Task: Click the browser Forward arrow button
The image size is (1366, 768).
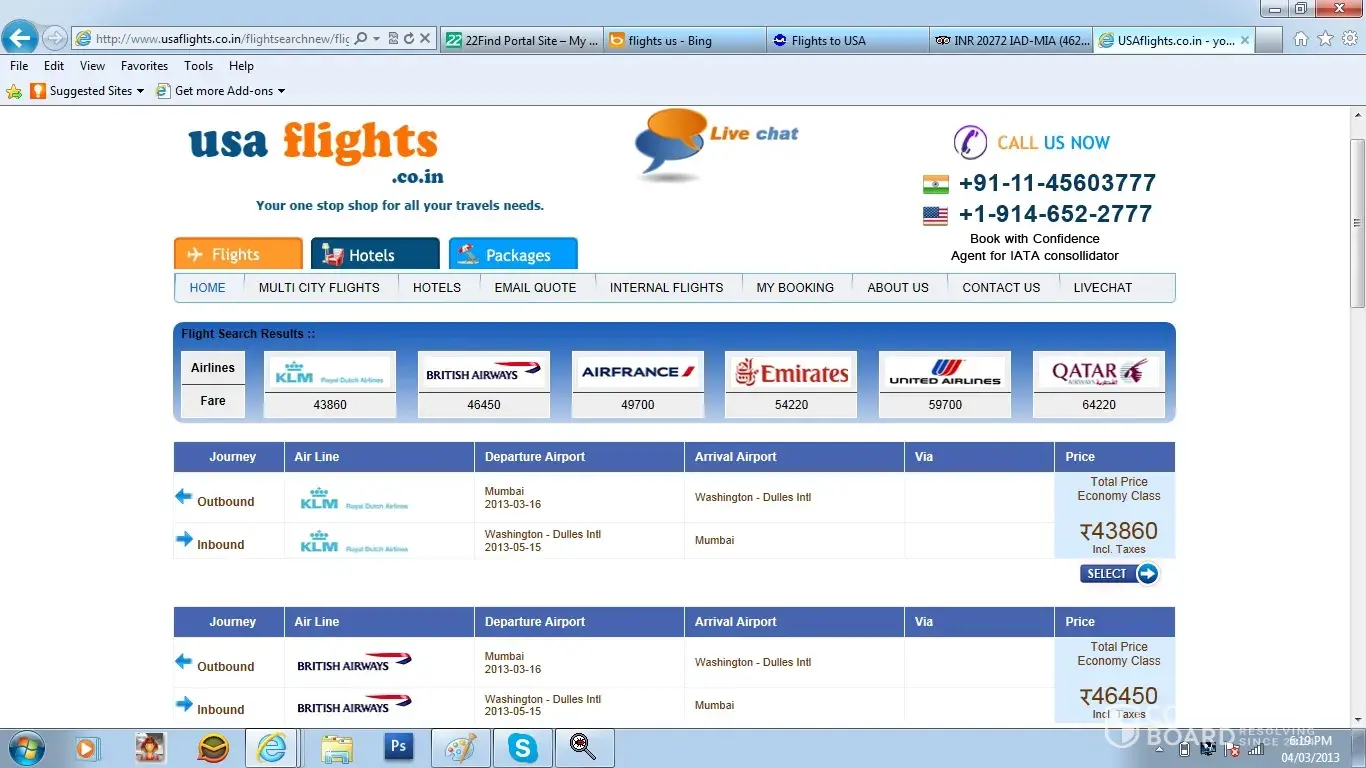Action: [x=55, y=39]
